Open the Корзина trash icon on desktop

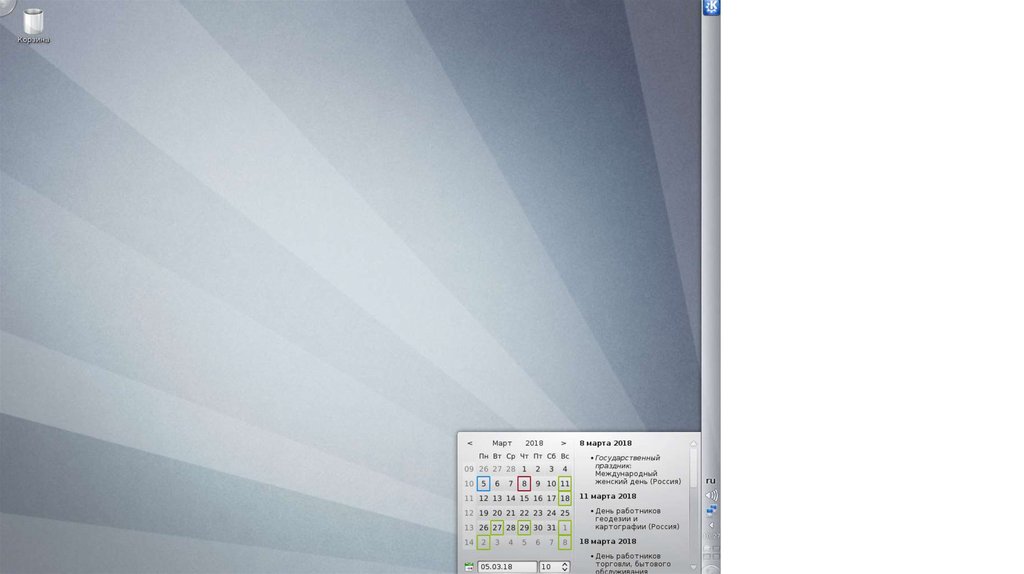pos(33,26)
